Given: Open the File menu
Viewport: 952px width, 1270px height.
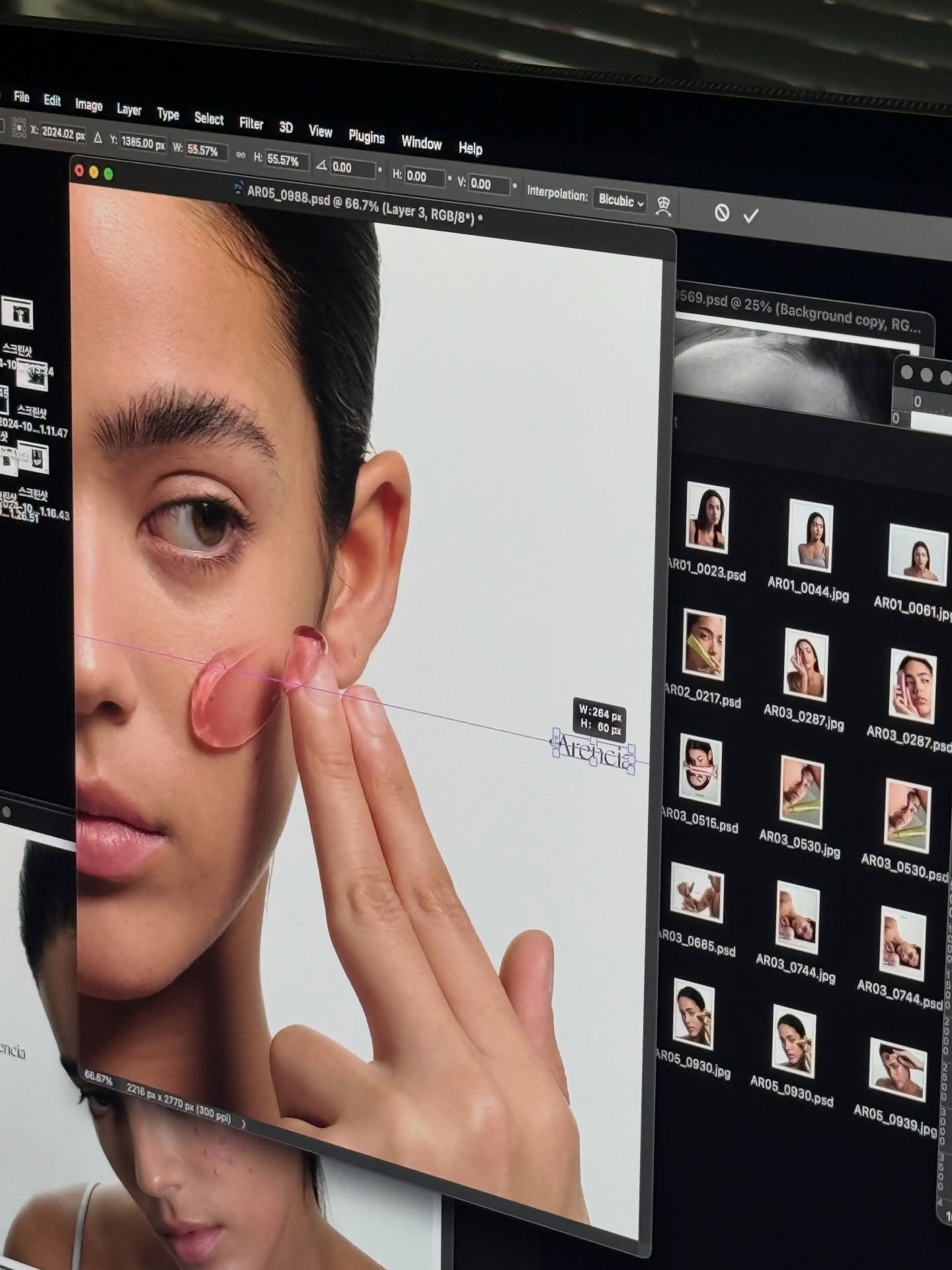Looking at the screenshot, I should point(22,97).
